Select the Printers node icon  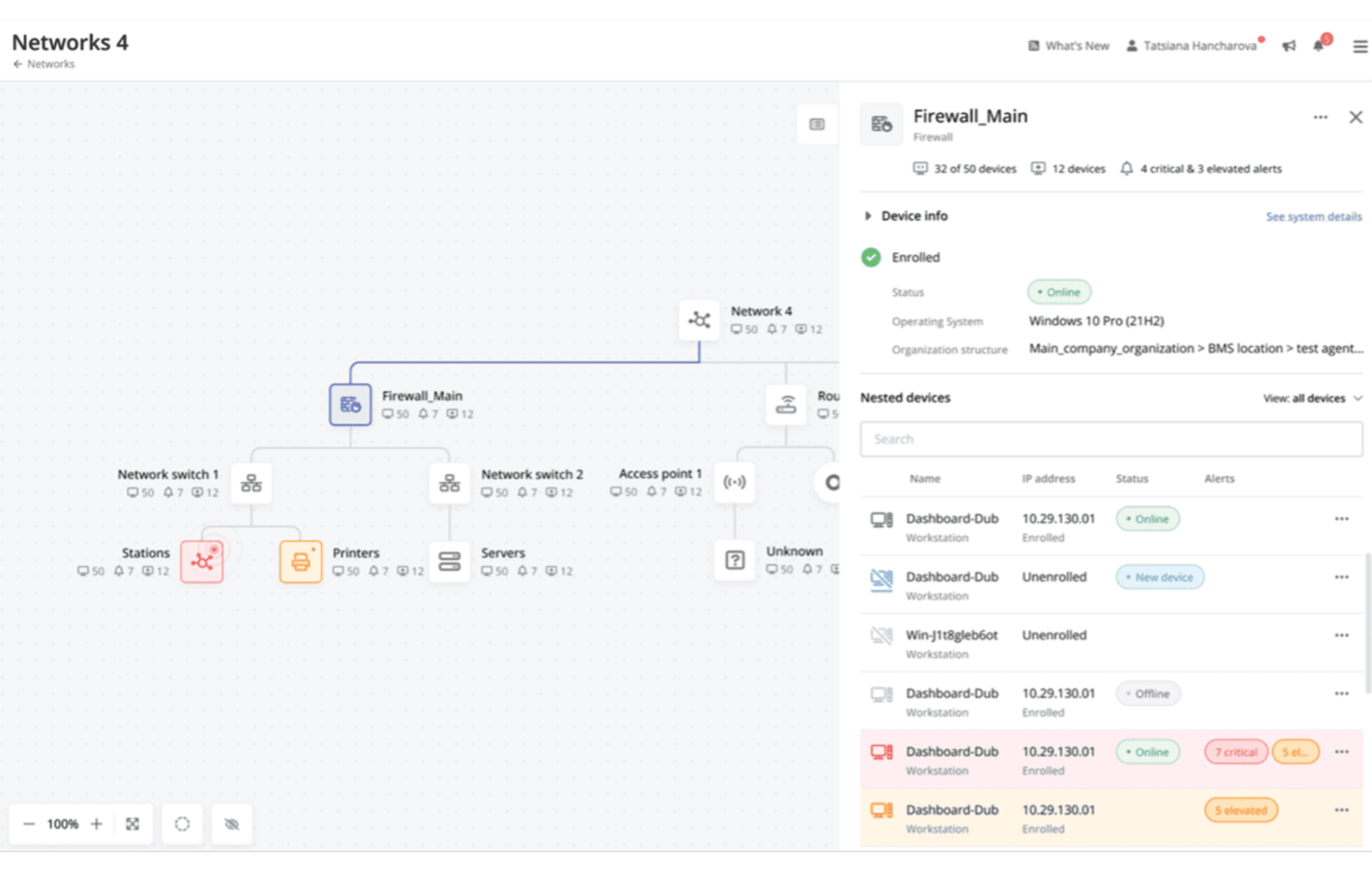pyautogui.click(x=300, y=561)
